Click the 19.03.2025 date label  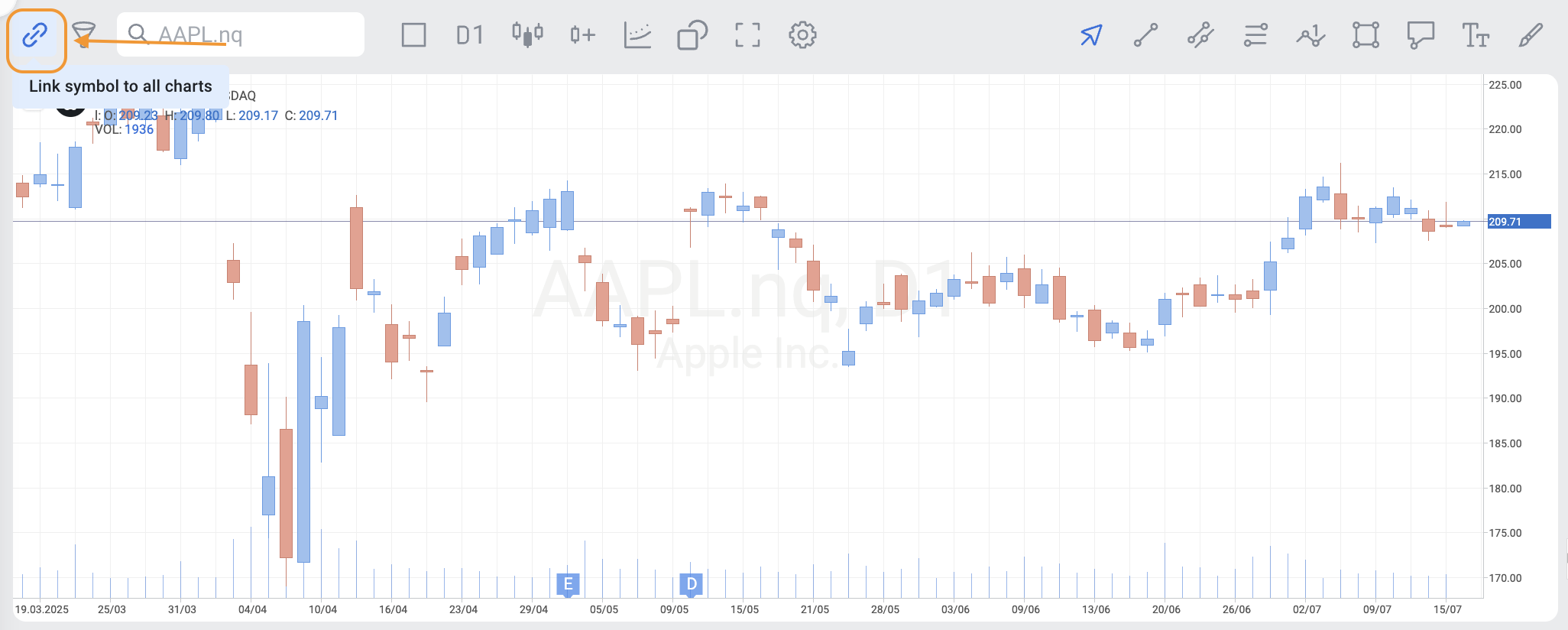pyautogui.click(x=42, y=609)
